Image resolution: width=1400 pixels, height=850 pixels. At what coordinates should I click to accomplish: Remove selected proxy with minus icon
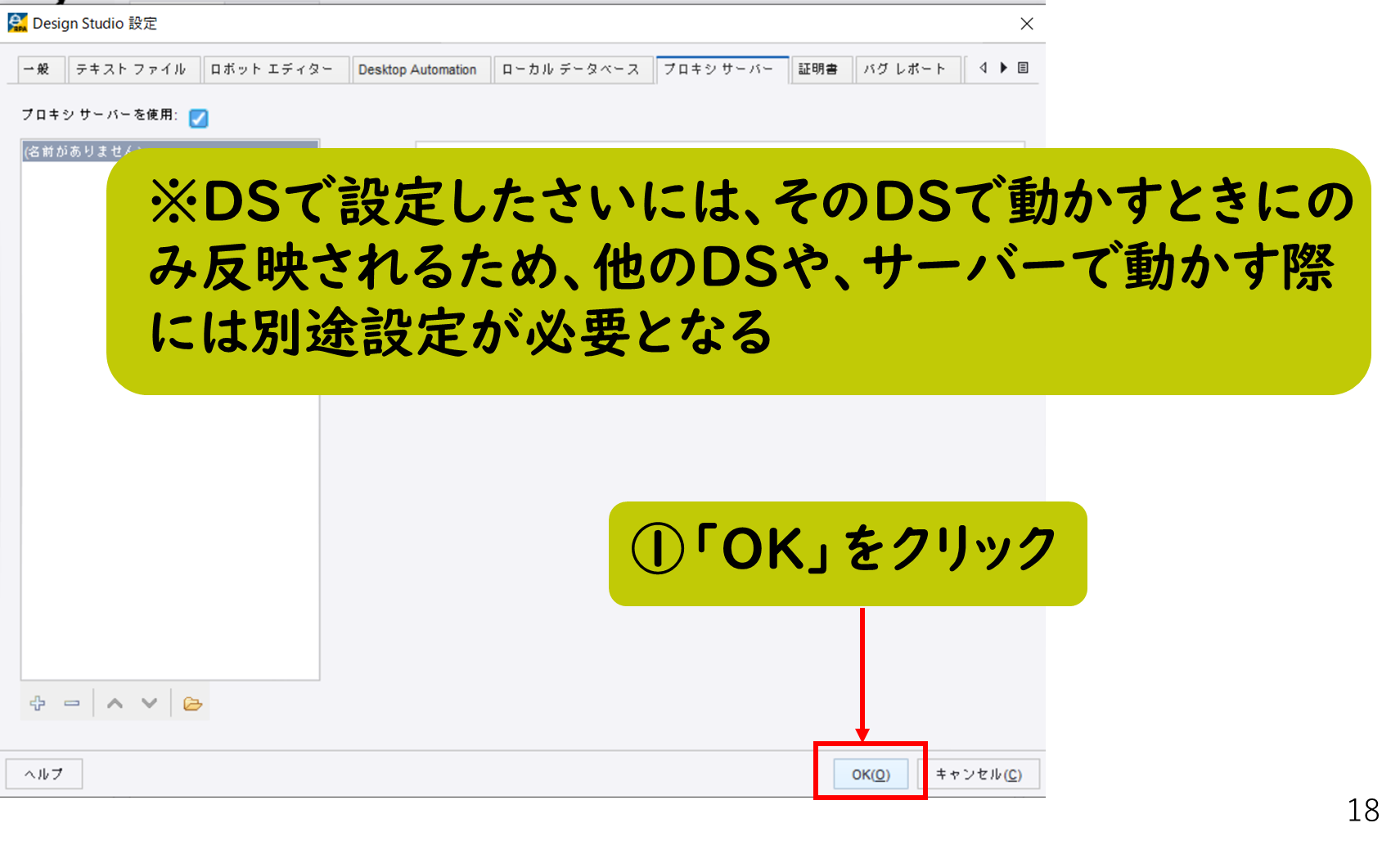[72, 703]
